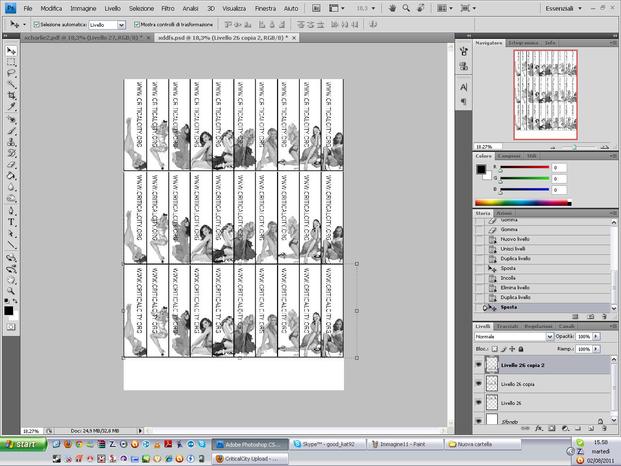Create a new layer icon in Livelli panel
This screenshot has width=621, height=466.
point(591,428)
